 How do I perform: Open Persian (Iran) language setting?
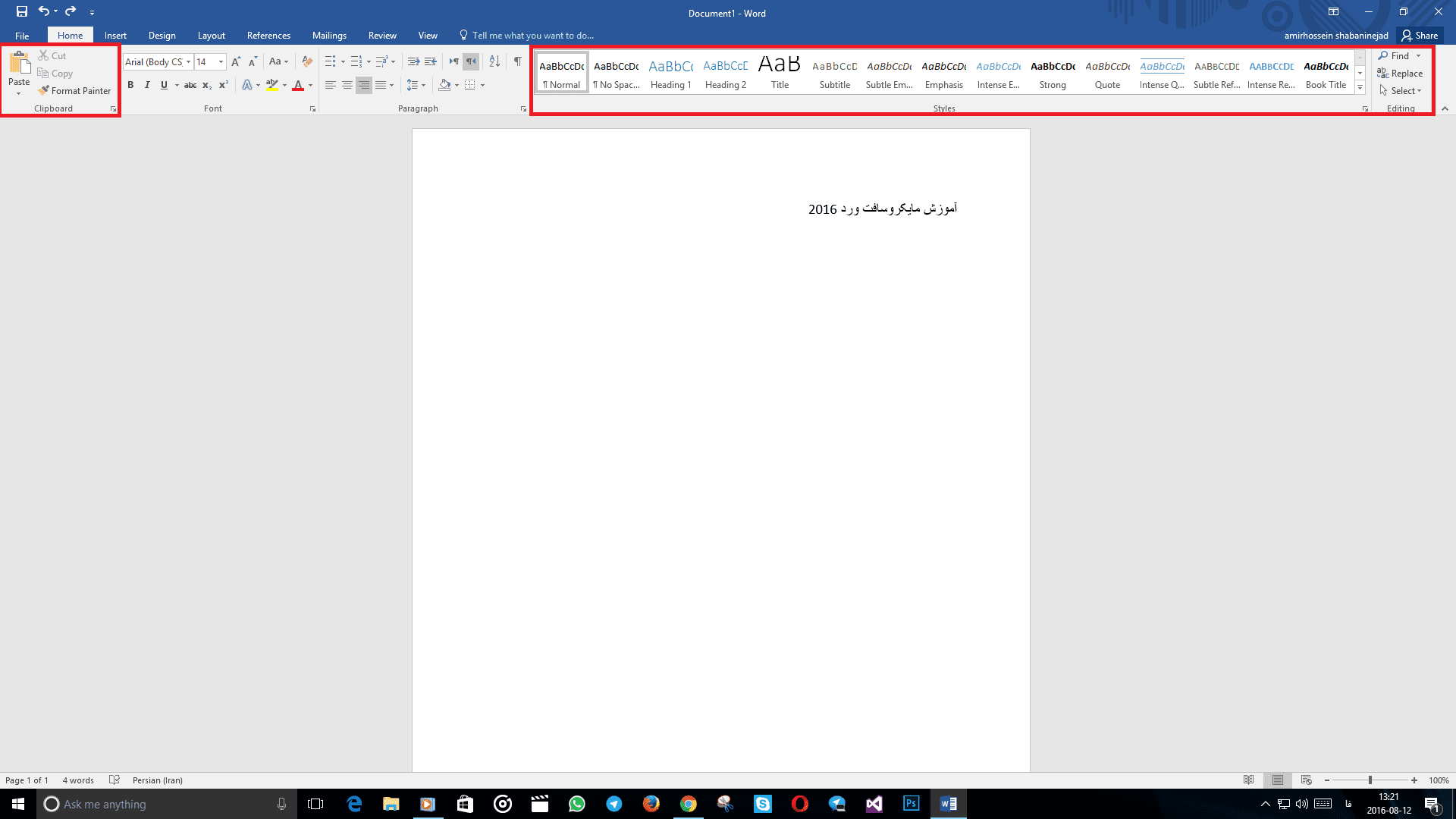pyautogui.click(x=157, y=780)
